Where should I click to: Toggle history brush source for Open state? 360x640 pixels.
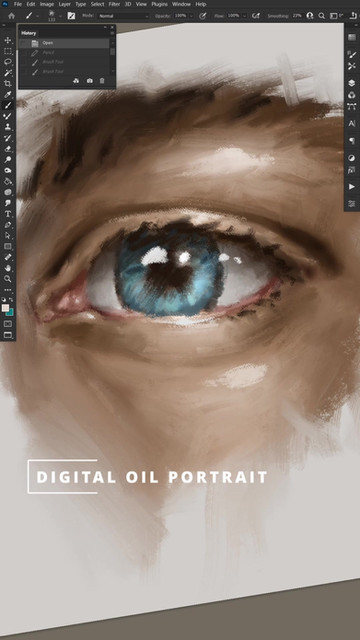[x=24, y=43]
